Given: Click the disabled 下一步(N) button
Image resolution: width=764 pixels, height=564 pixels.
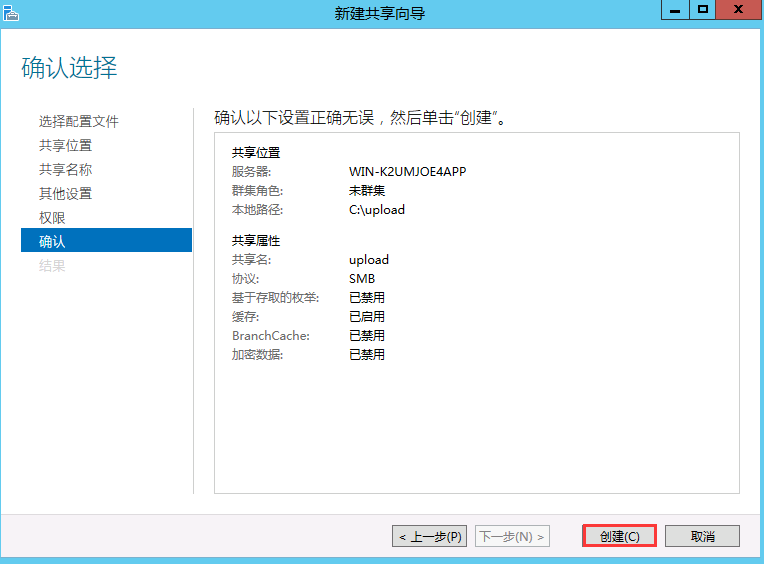Looking at the screenshot, I should (512, 536).
